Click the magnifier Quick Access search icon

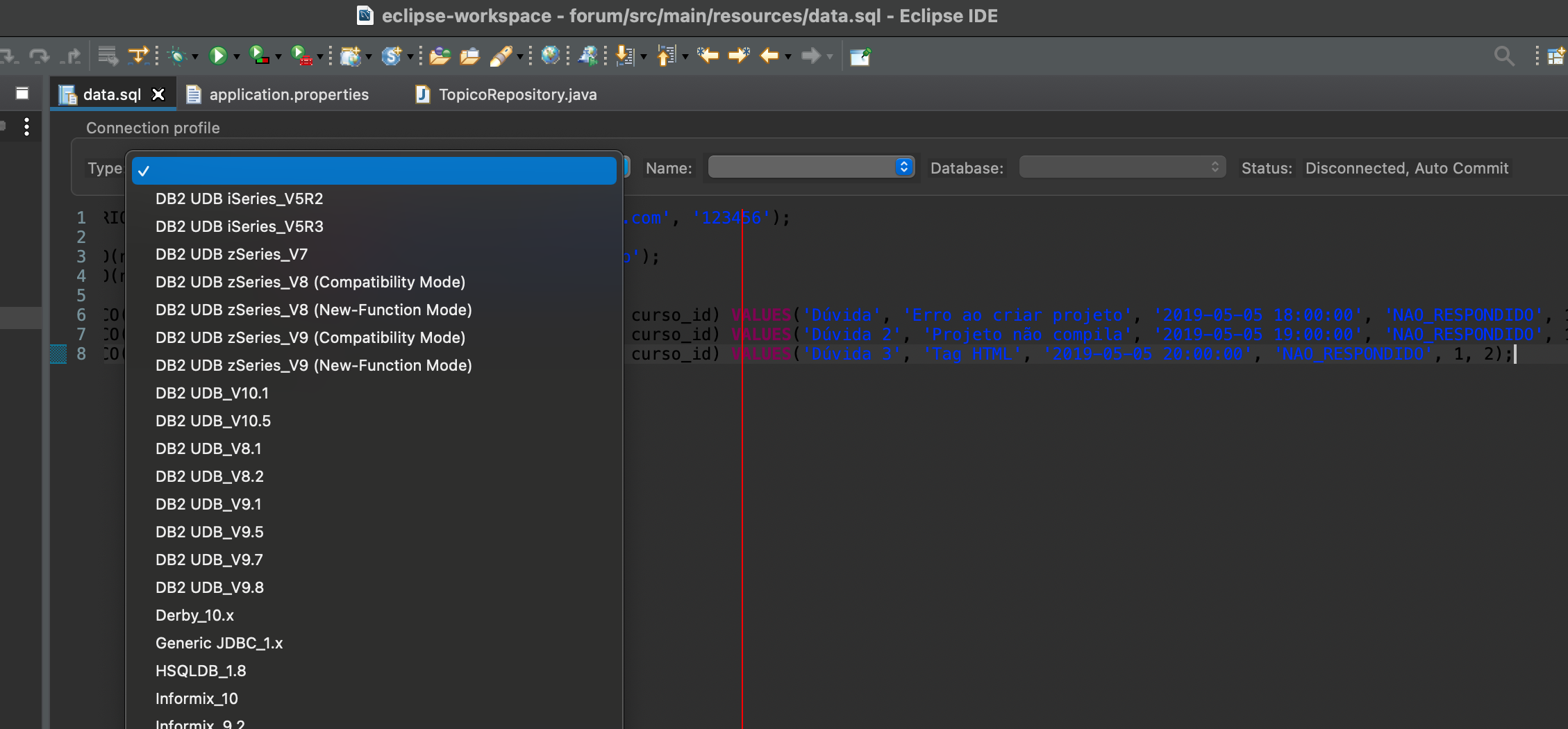(x=1504, y=56)
